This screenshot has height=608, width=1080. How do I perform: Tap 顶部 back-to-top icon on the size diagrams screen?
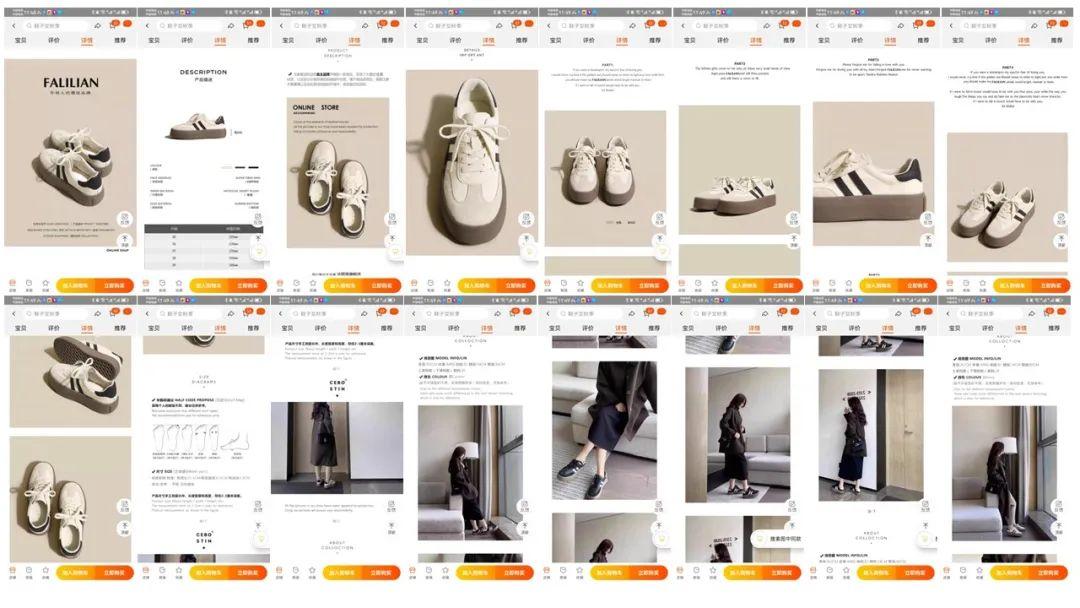(259, 526)
